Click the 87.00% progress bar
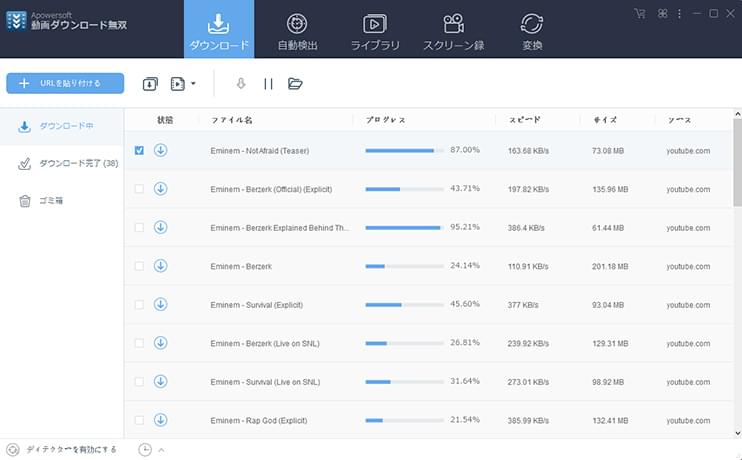Screen dimensions: 742x460 click(405, 151)
